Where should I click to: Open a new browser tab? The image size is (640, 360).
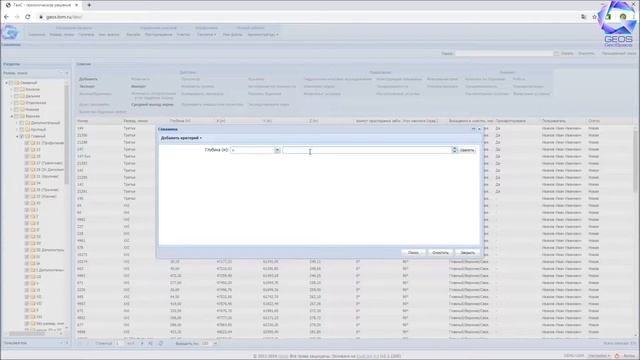pyautogui.click(x=89, y=5)
